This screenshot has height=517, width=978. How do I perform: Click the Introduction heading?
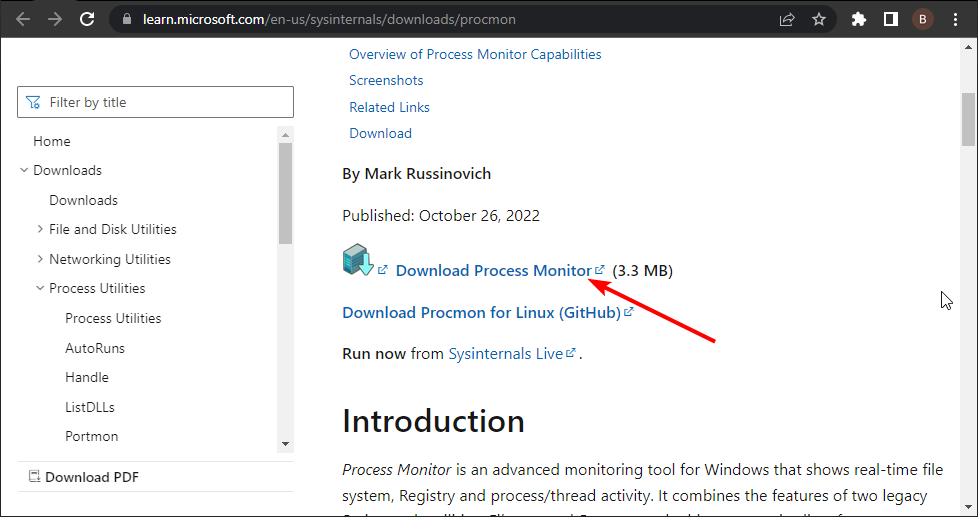[433, 421]
